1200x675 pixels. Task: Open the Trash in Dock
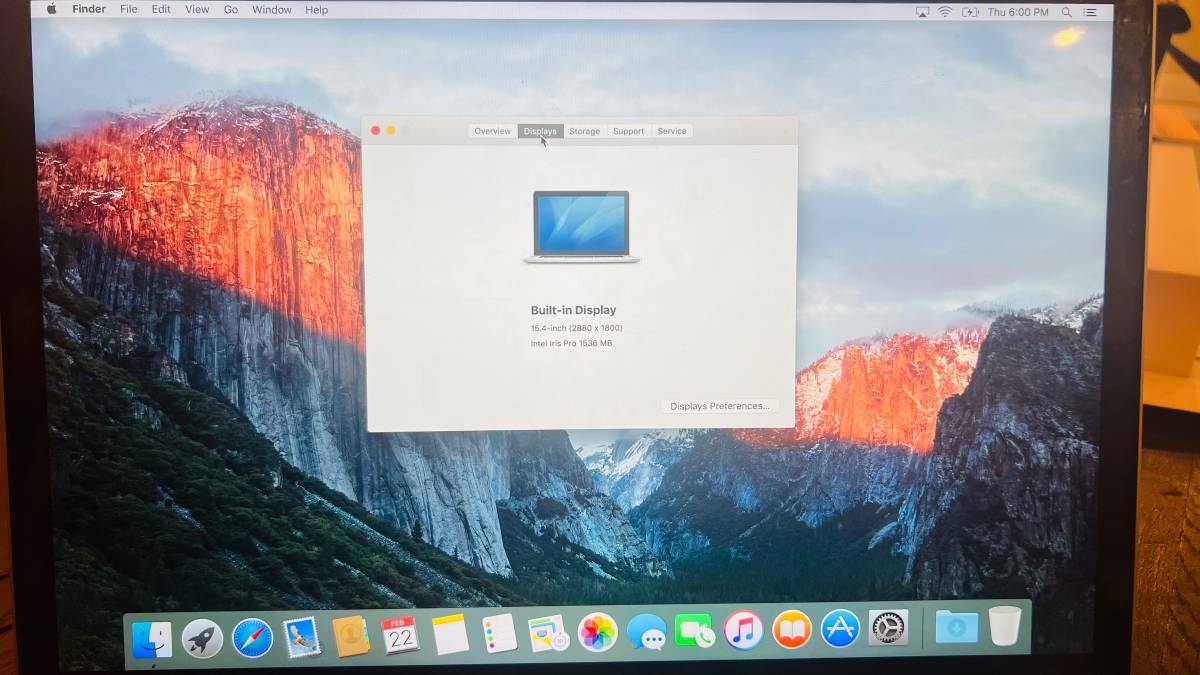[x=1005, y=625]
